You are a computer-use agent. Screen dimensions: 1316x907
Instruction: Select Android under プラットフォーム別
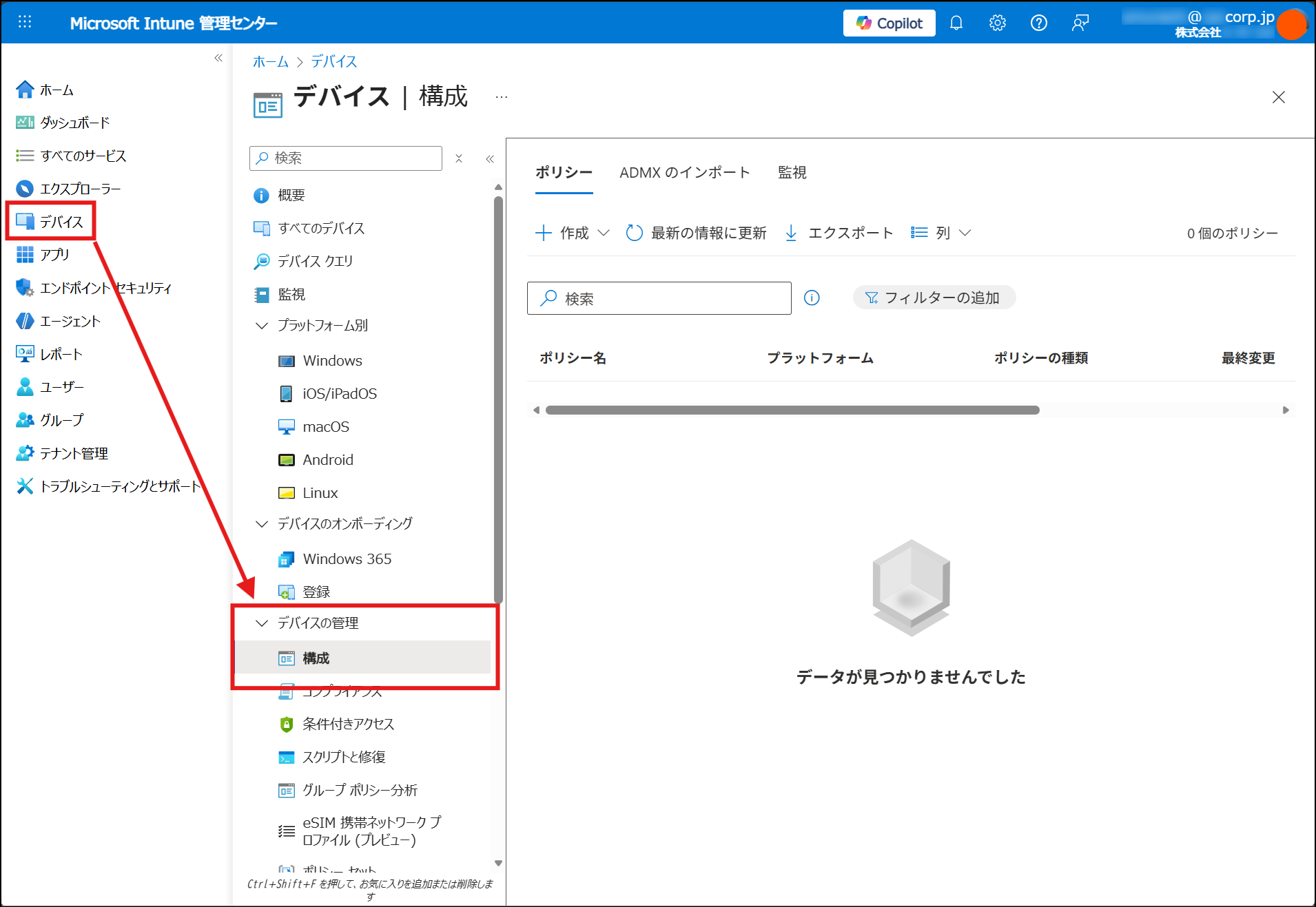(328, 459)
